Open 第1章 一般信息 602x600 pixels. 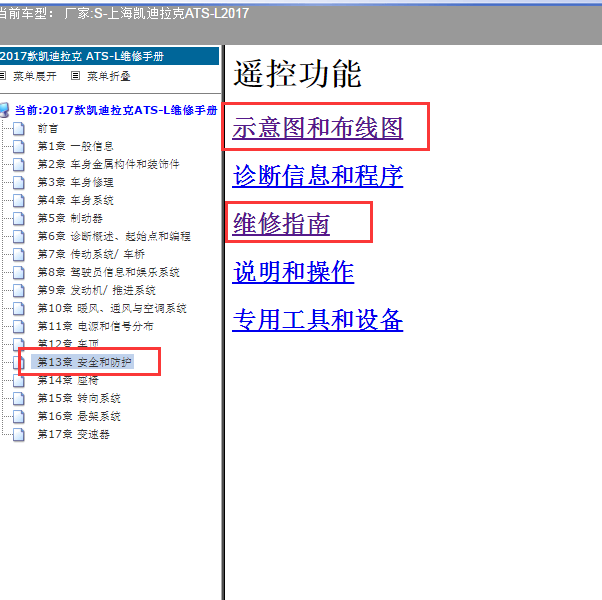point(75,146)
